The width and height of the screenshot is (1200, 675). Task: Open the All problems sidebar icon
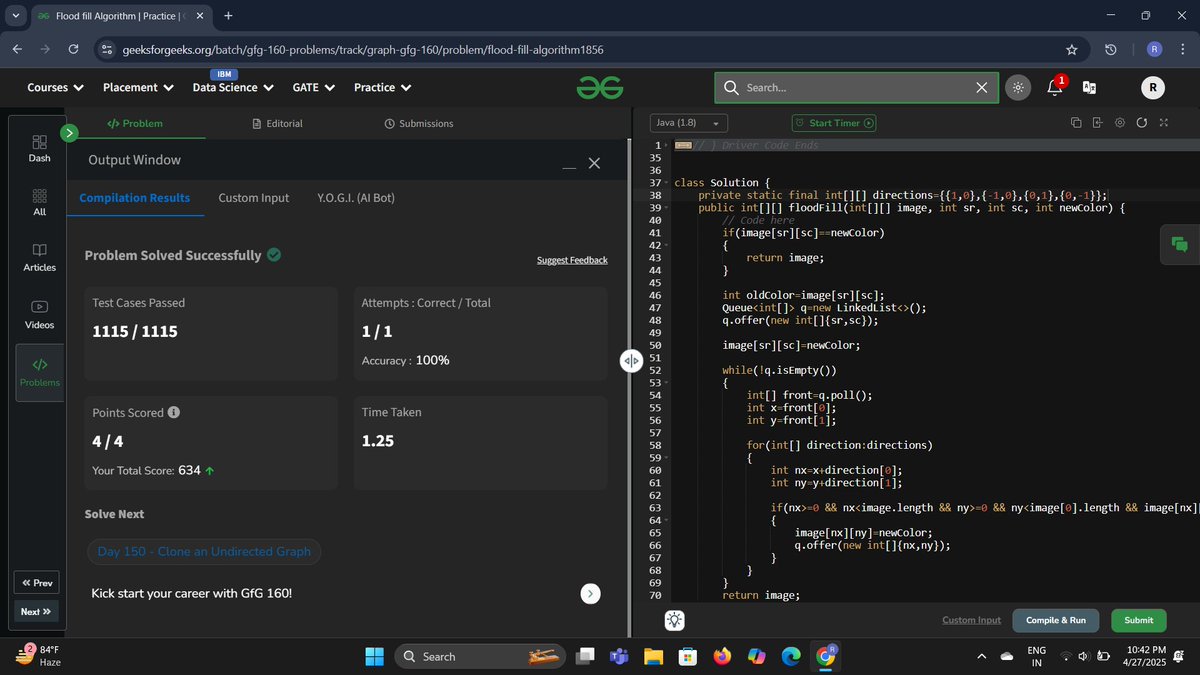(39, 202)
